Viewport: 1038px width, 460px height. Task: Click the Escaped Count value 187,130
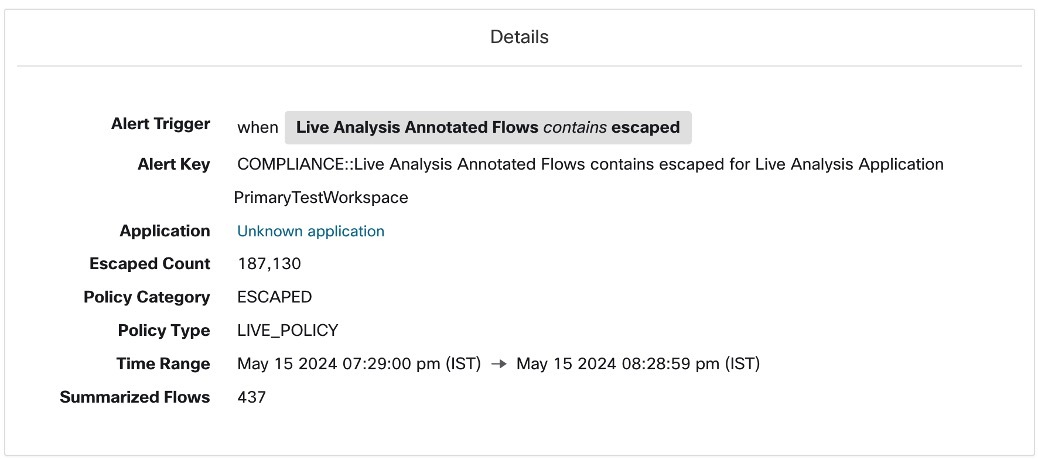269,264
